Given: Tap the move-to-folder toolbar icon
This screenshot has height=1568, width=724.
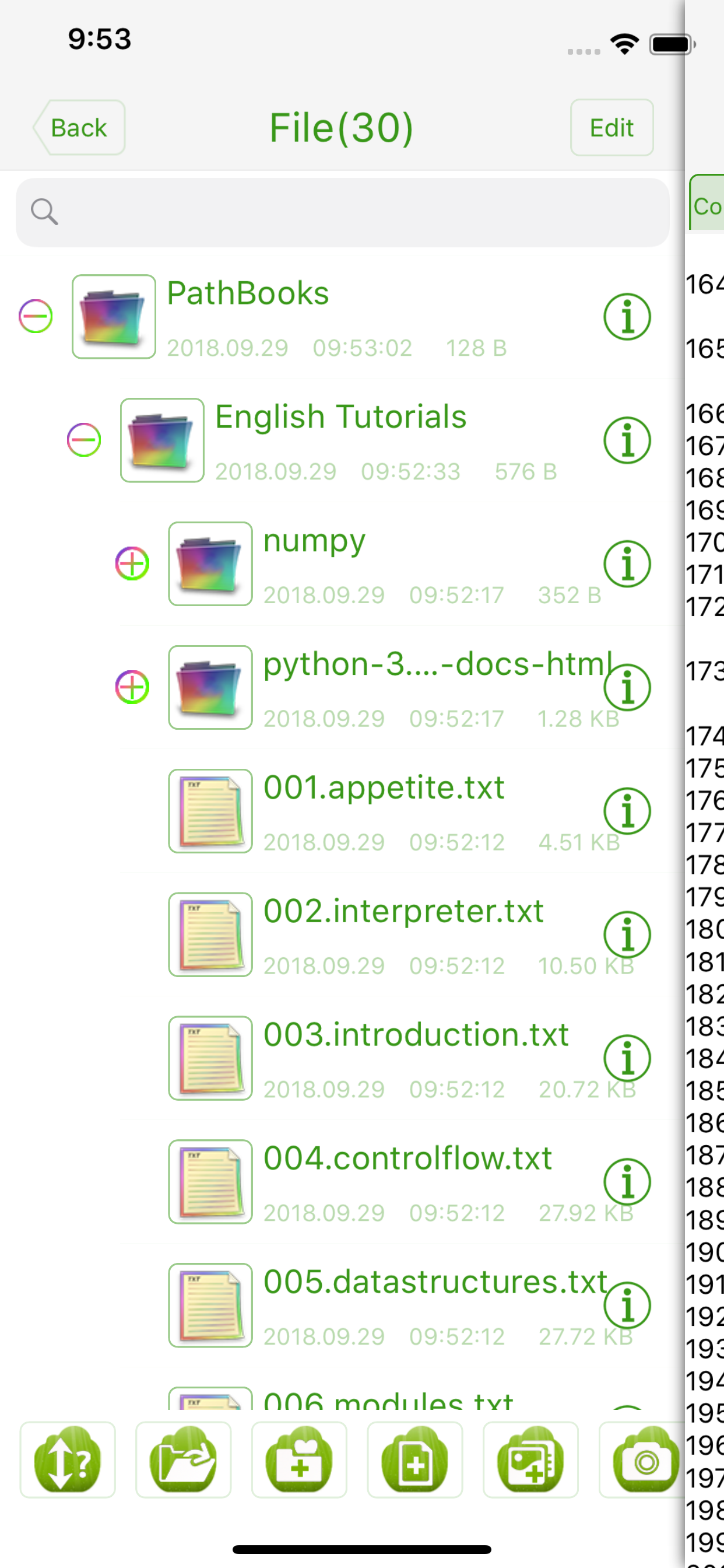Looking at the screenshot, I should (x=183, y=1459).
